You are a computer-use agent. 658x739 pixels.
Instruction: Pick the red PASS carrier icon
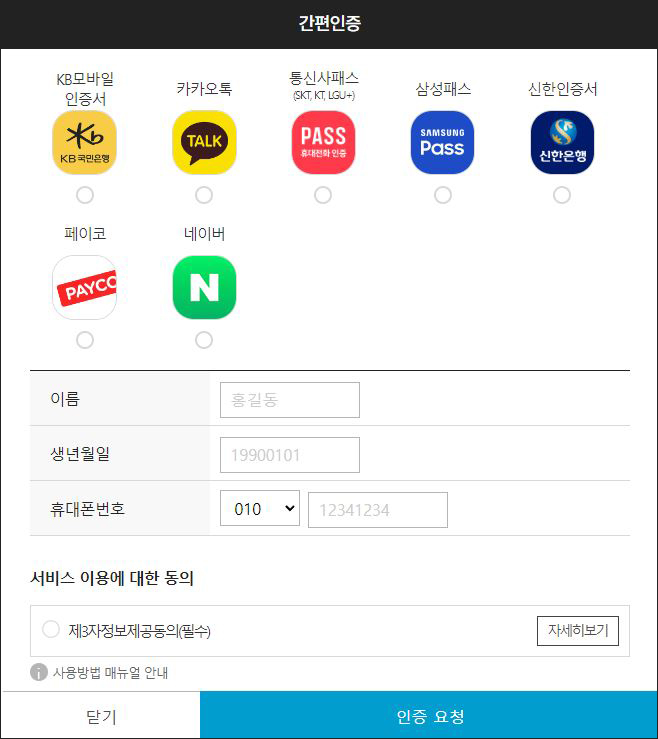pos(323,142)
